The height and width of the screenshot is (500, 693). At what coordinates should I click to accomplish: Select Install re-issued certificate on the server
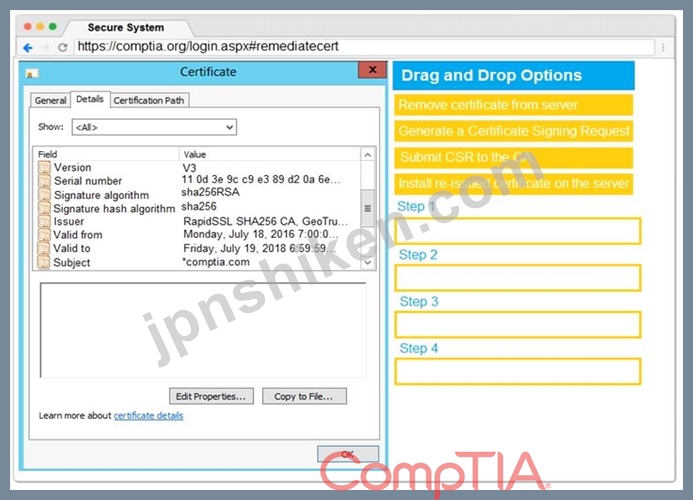coord(514,183)
